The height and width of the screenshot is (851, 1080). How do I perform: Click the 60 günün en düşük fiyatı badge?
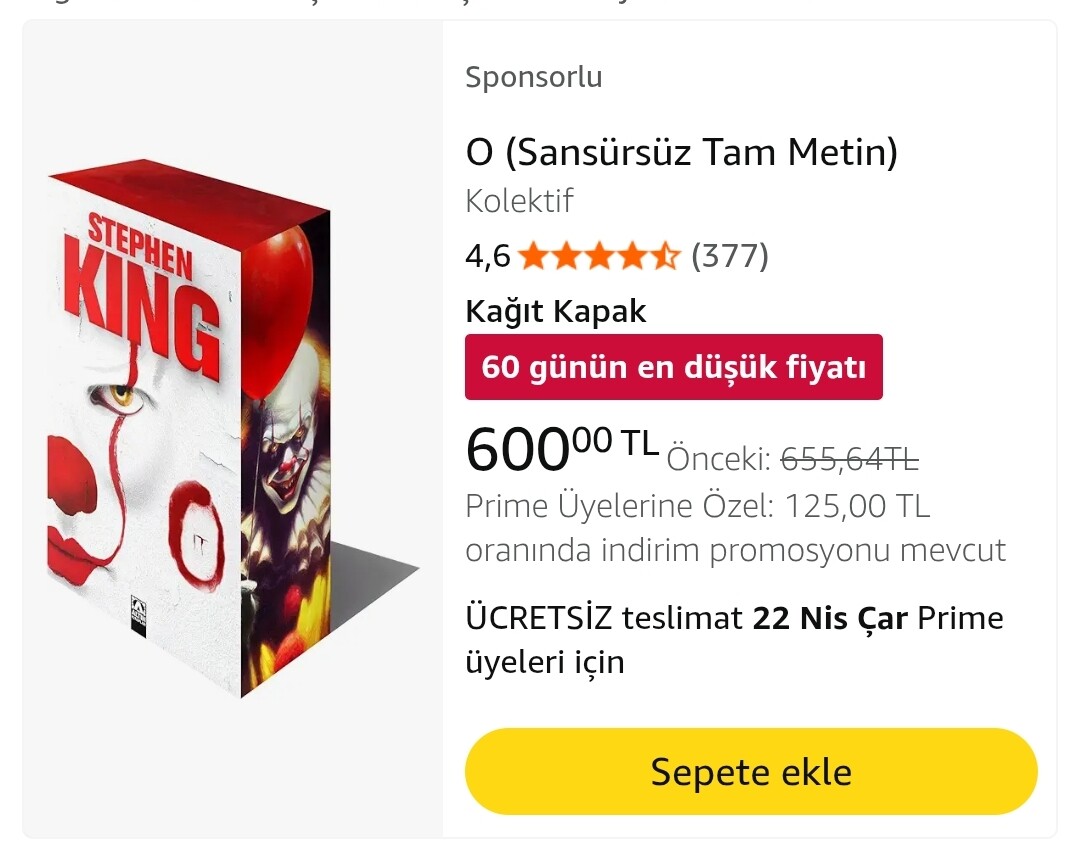coord(673,367)
